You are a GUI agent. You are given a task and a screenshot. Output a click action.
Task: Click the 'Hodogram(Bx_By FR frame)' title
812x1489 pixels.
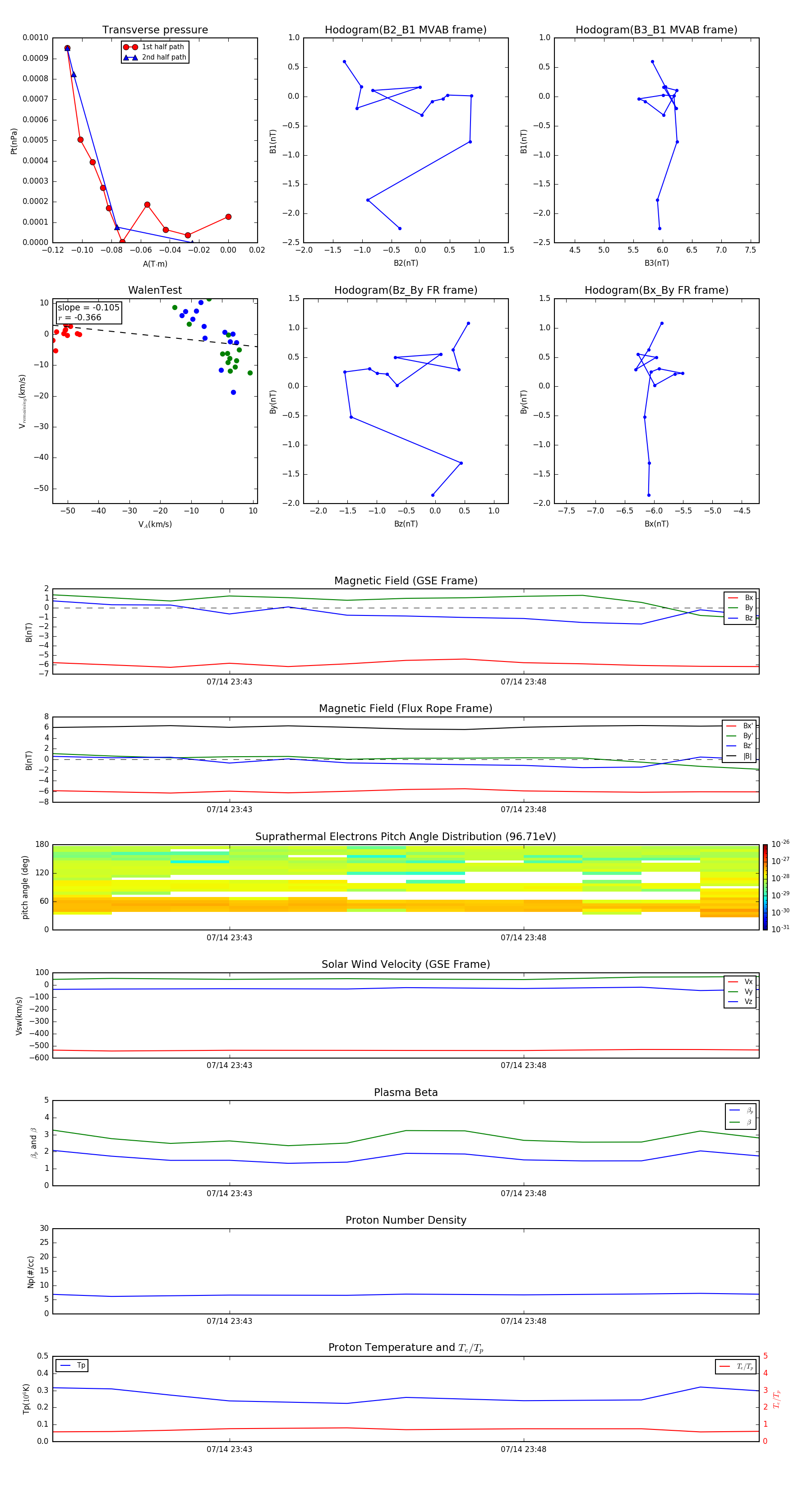coord(656,290)
